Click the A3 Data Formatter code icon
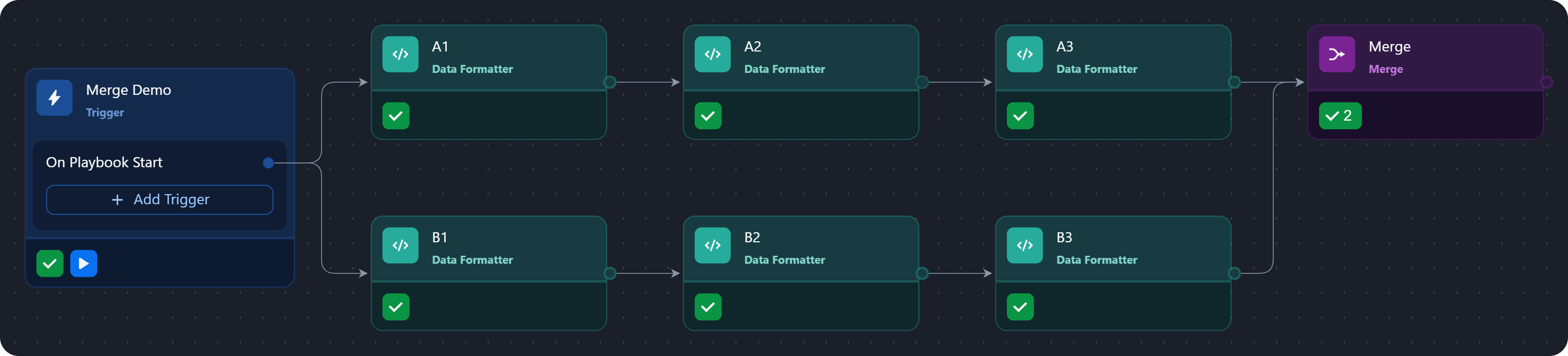The width and height of the screenshot is (1568, 356). (1025, 55)
